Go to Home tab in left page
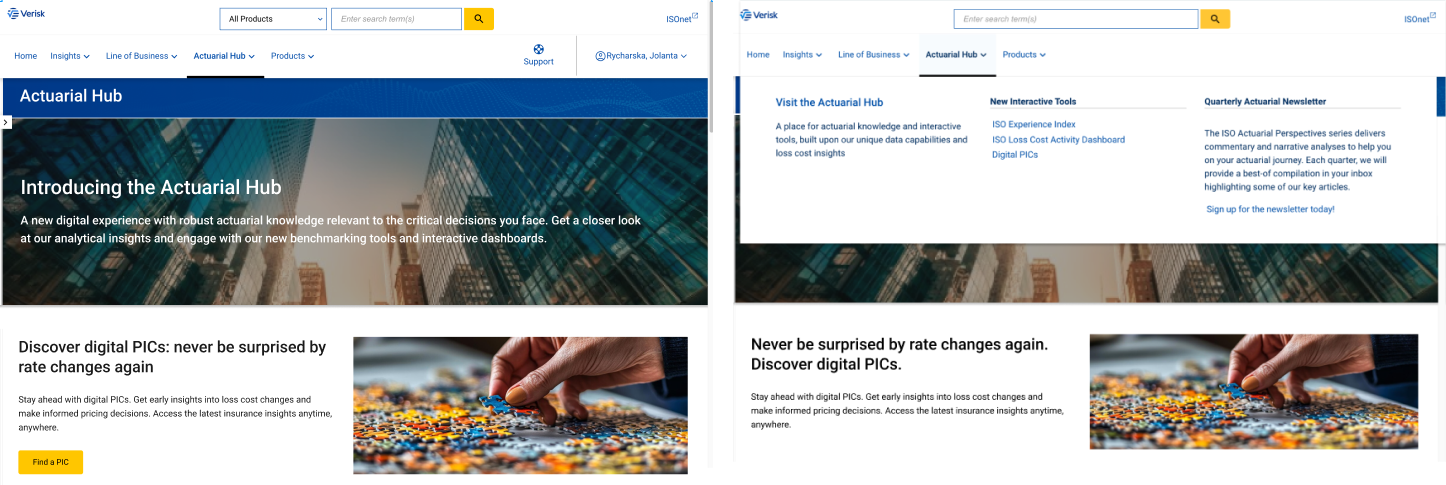Image resolution: width=1446 pixels, height=485 pixels. pos(25,56)
